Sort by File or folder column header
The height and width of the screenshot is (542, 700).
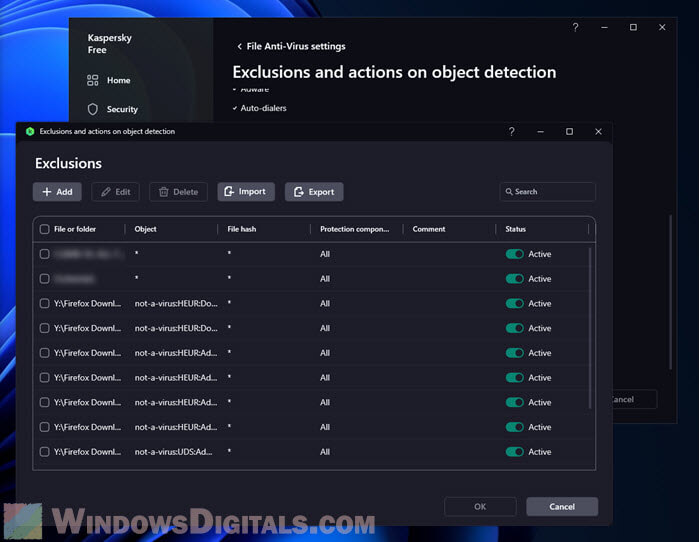coord(75,229)
